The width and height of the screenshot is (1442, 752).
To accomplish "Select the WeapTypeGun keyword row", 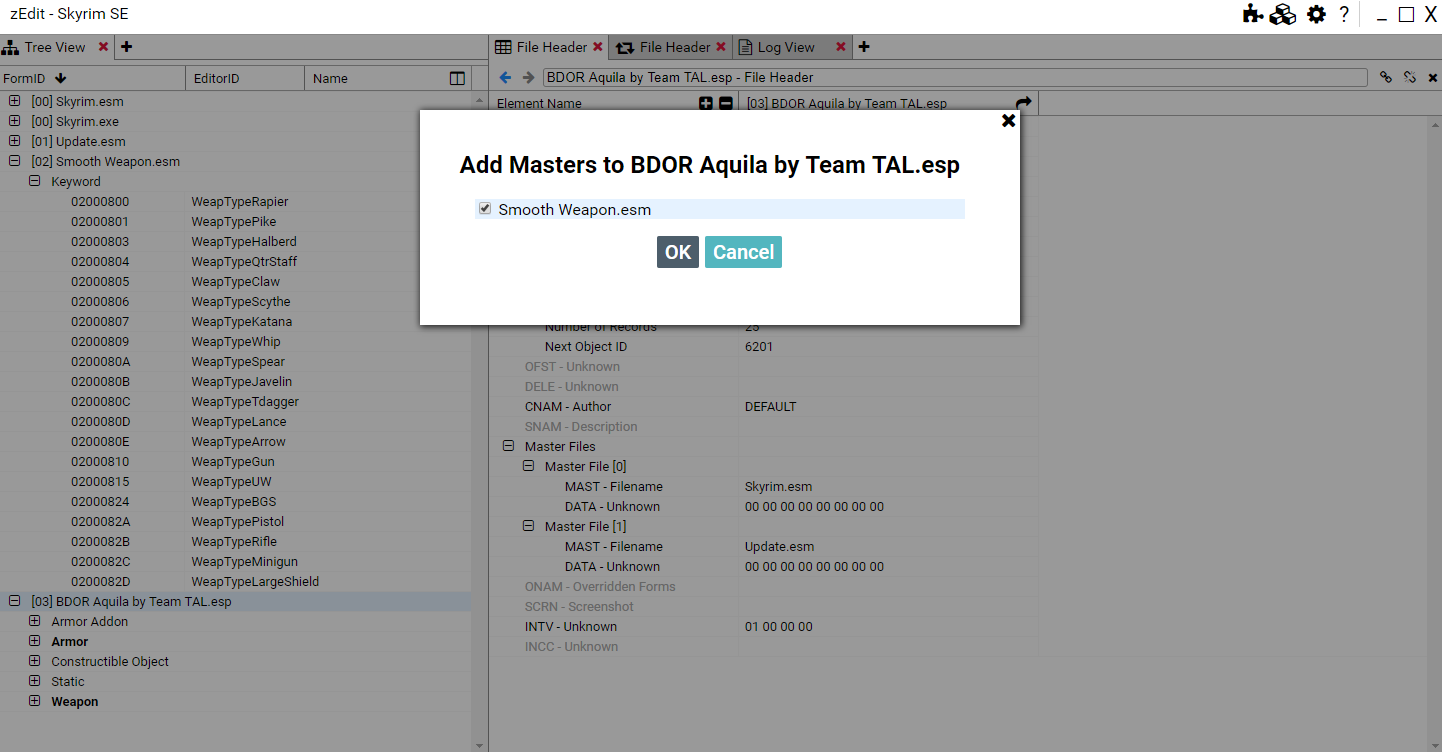I will [235, 461].
